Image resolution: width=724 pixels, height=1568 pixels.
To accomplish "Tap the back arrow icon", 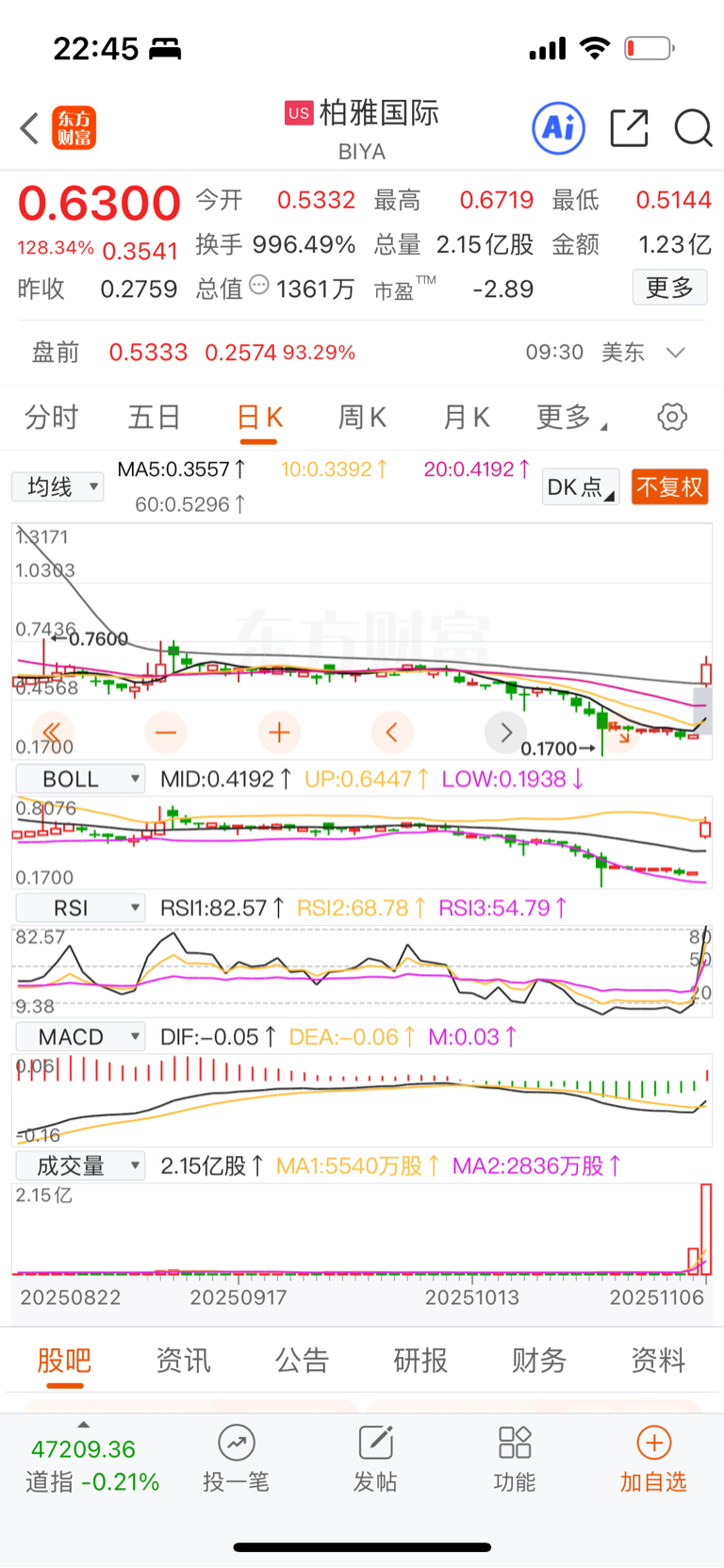I will pyautogui.click(x=29, y=128).
